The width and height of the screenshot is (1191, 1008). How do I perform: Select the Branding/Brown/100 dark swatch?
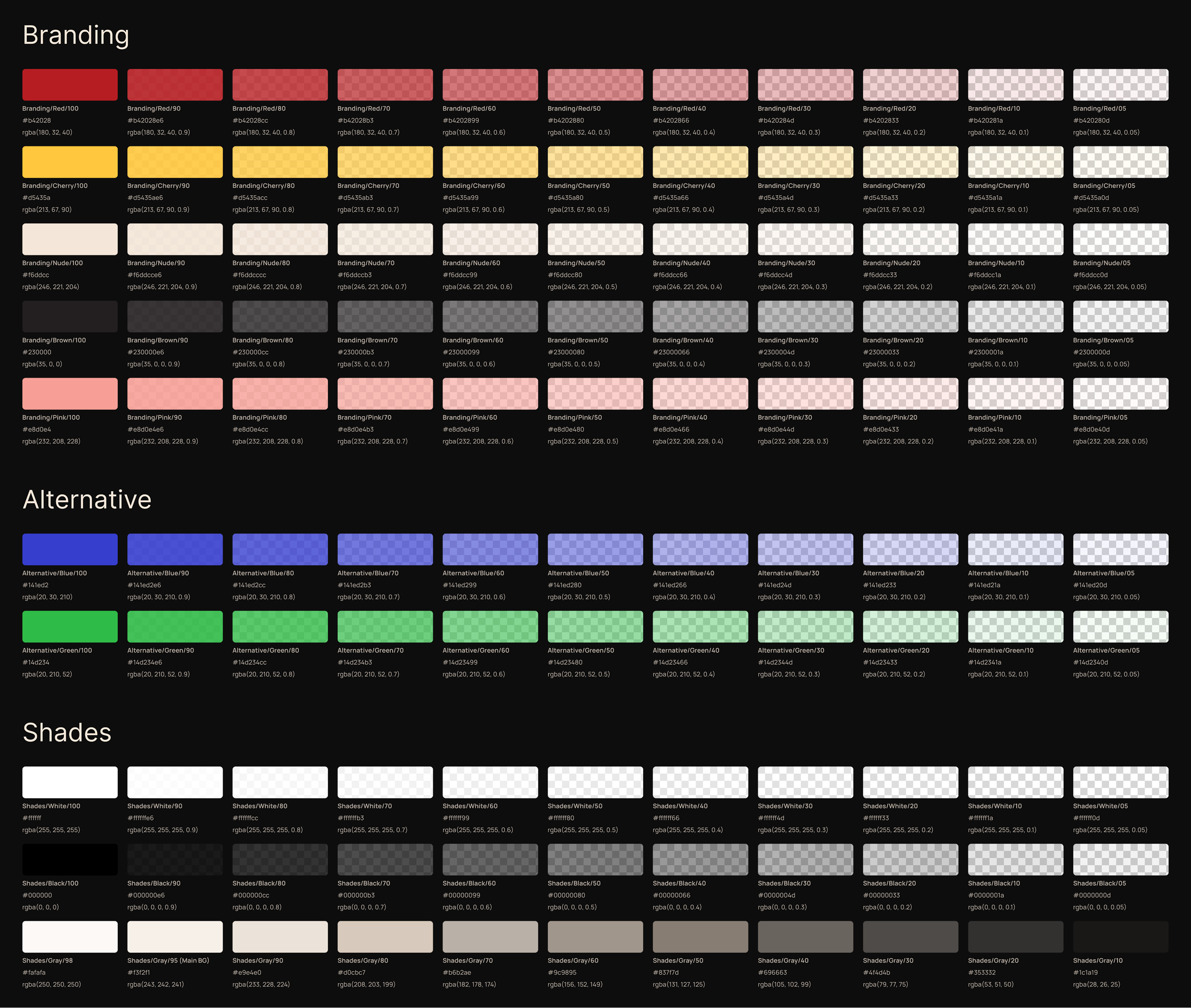[70, 316]
